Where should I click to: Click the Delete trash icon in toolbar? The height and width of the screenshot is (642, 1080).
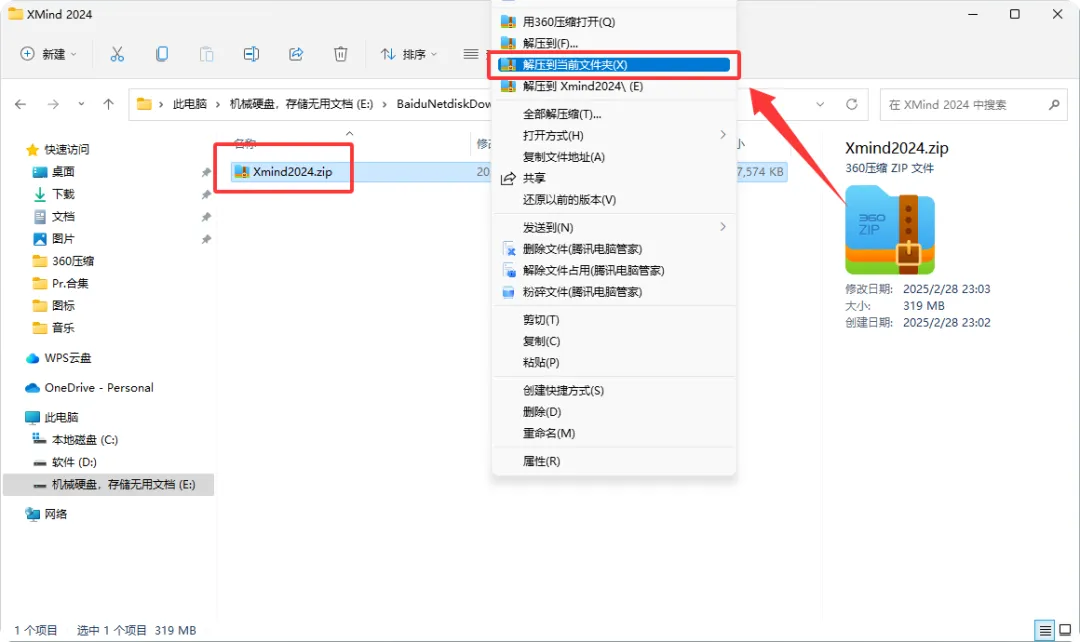[x=340, y=54]
